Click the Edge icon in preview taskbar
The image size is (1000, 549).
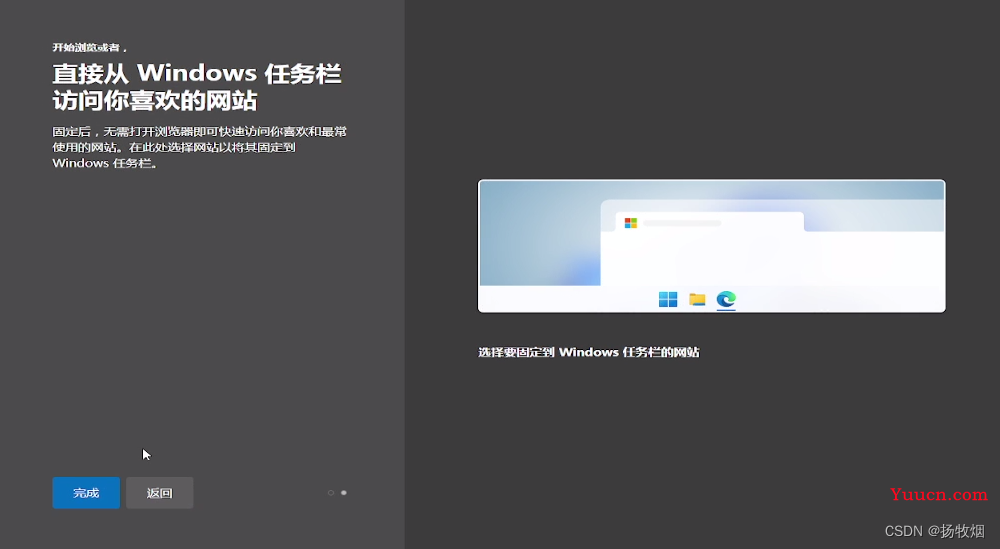point(726,299)
